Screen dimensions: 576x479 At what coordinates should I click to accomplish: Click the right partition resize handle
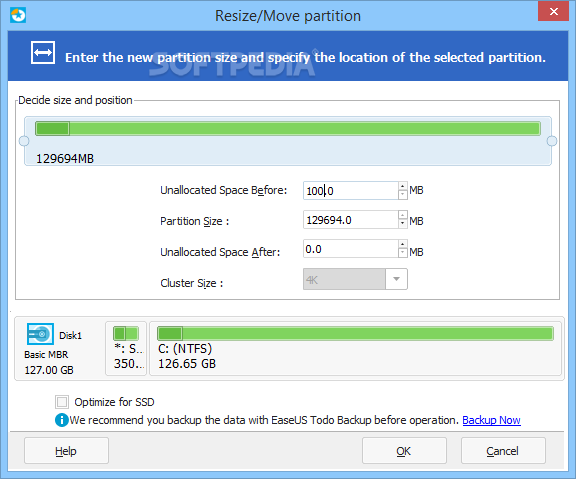tap(552, 141)
